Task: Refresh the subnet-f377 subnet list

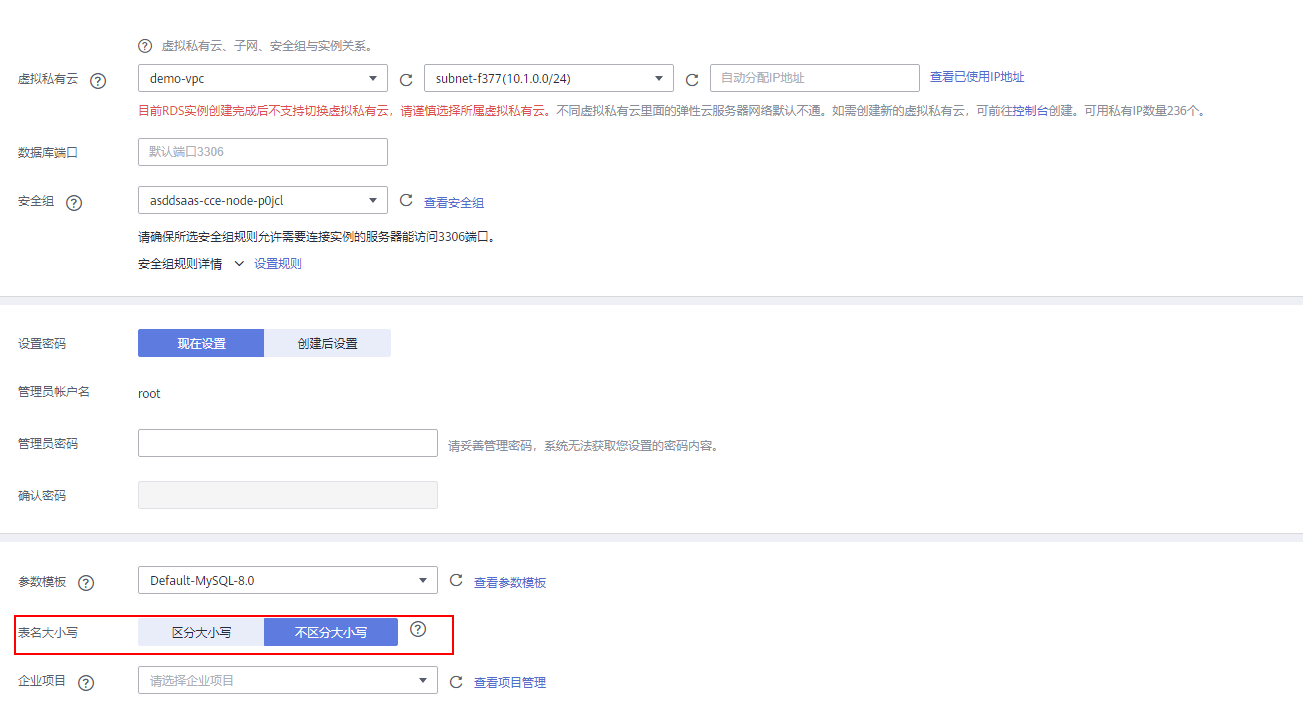Action: pyautogui.click(x=692, y=80)
